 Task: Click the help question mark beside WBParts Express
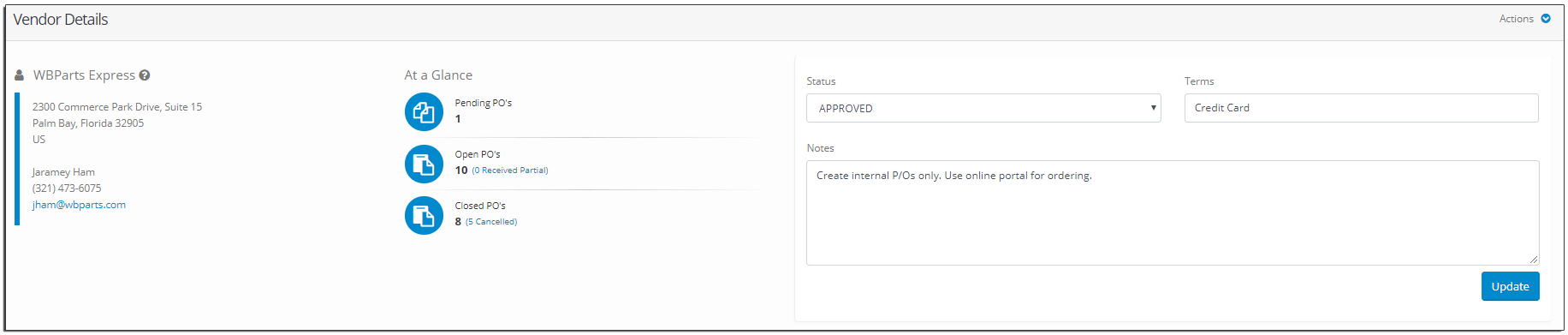click(145, 75)
